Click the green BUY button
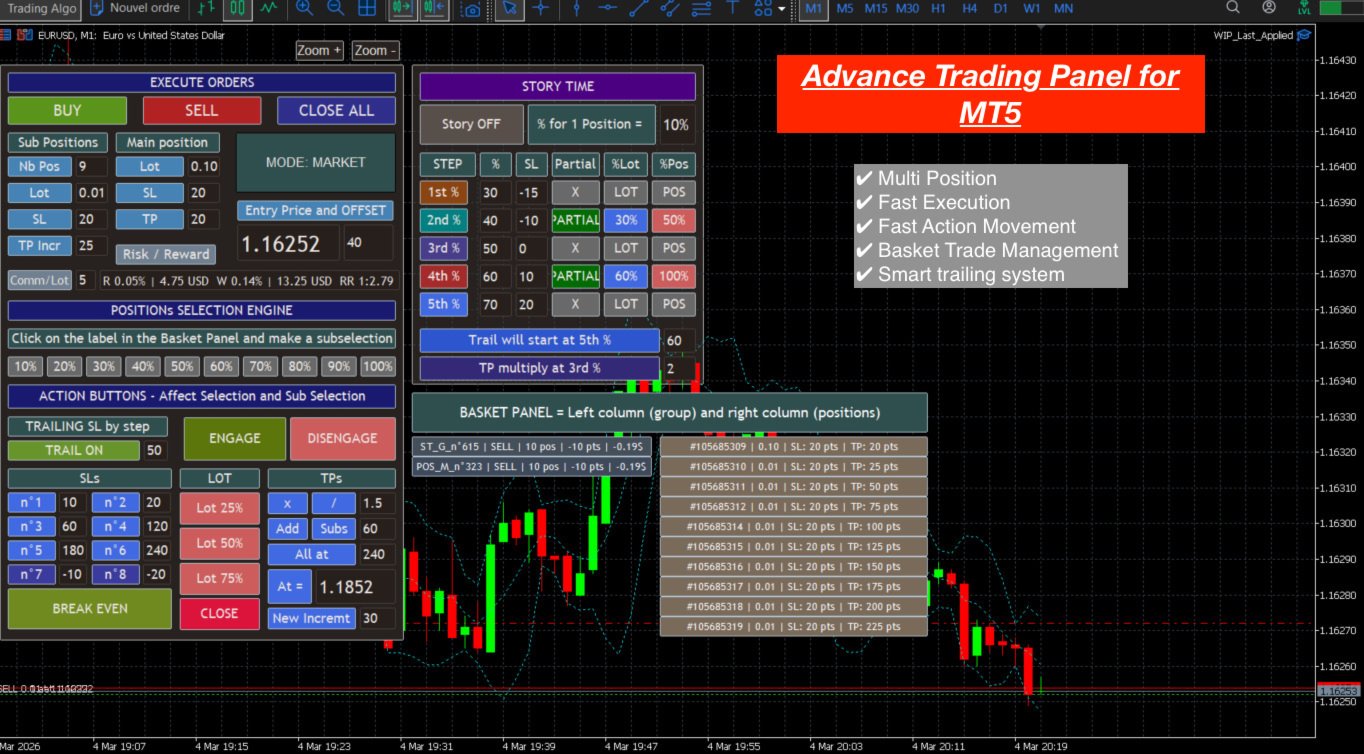Image resolution: width=1364 pixels, height=754 pixels. (67, 110)
